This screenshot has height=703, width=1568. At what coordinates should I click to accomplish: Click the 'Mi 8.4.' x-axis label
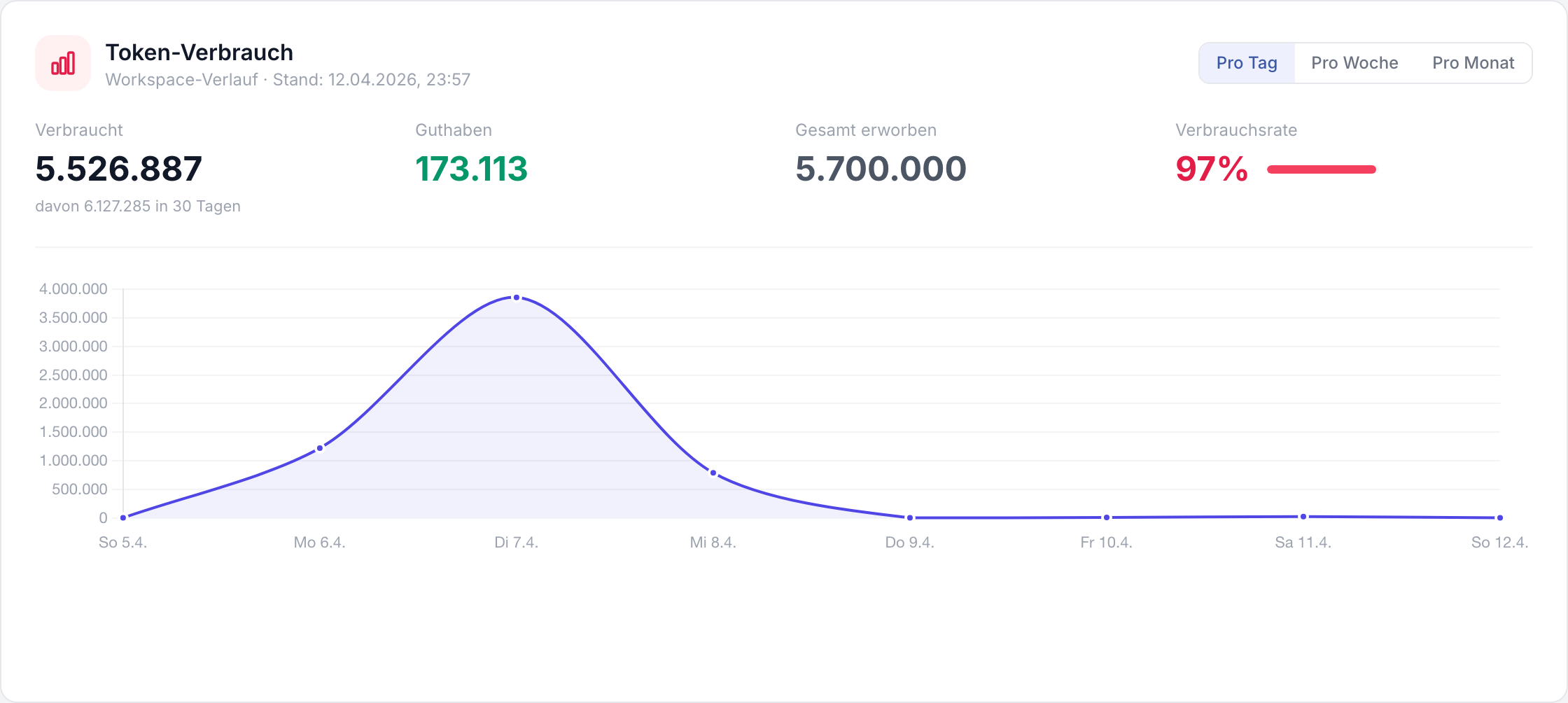[x=713, y=543]
